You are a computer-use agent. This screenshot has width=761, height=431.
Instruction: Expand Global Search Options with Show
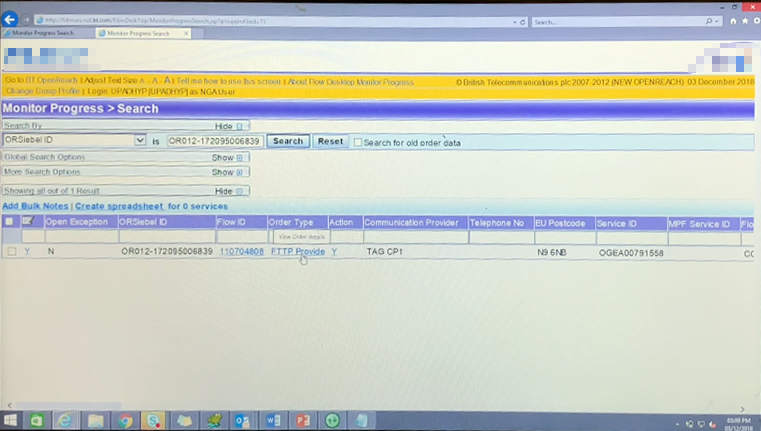point(227,157)
